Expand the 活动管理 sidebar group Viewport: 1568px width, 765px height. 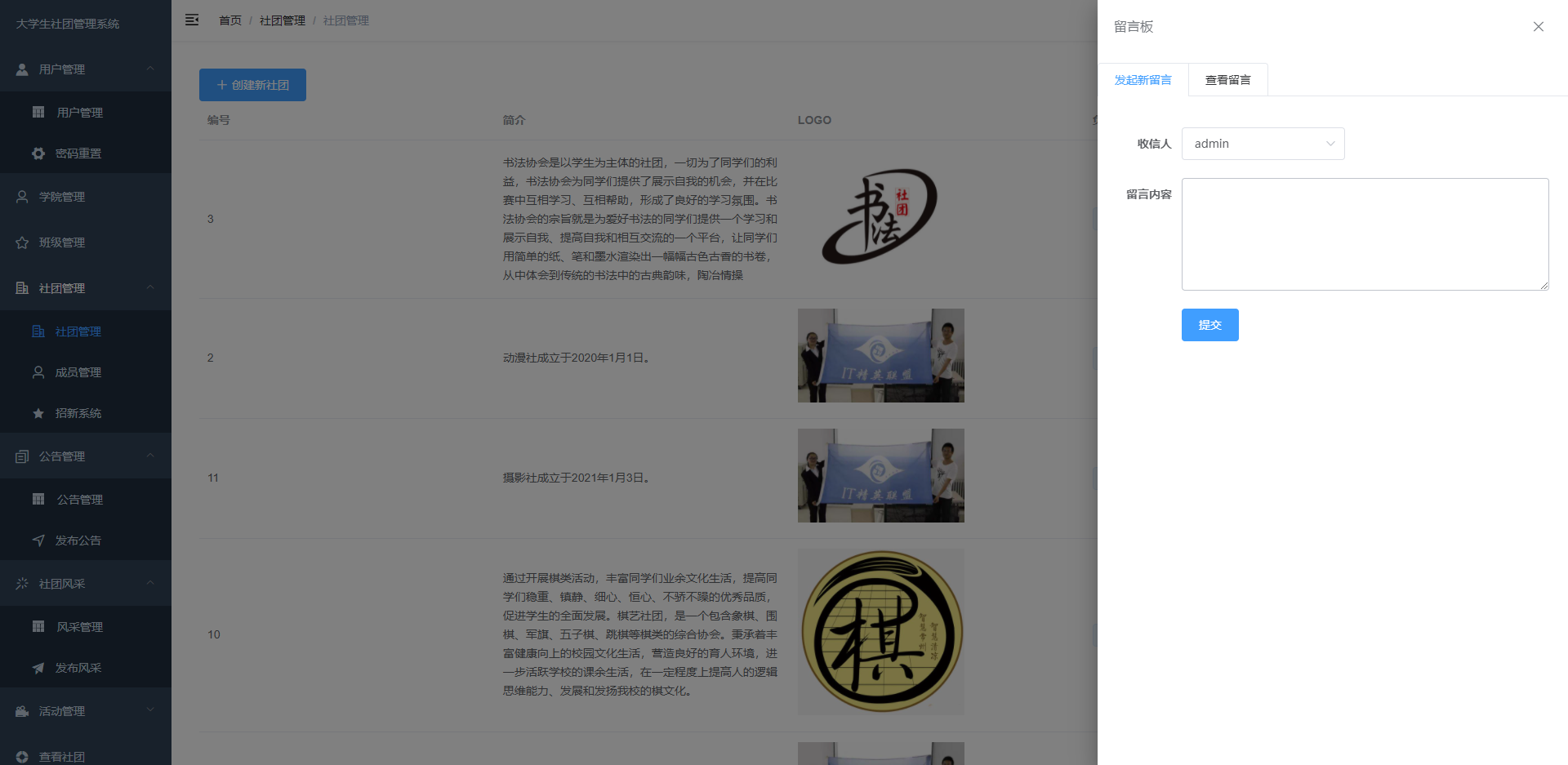point(150,710)
